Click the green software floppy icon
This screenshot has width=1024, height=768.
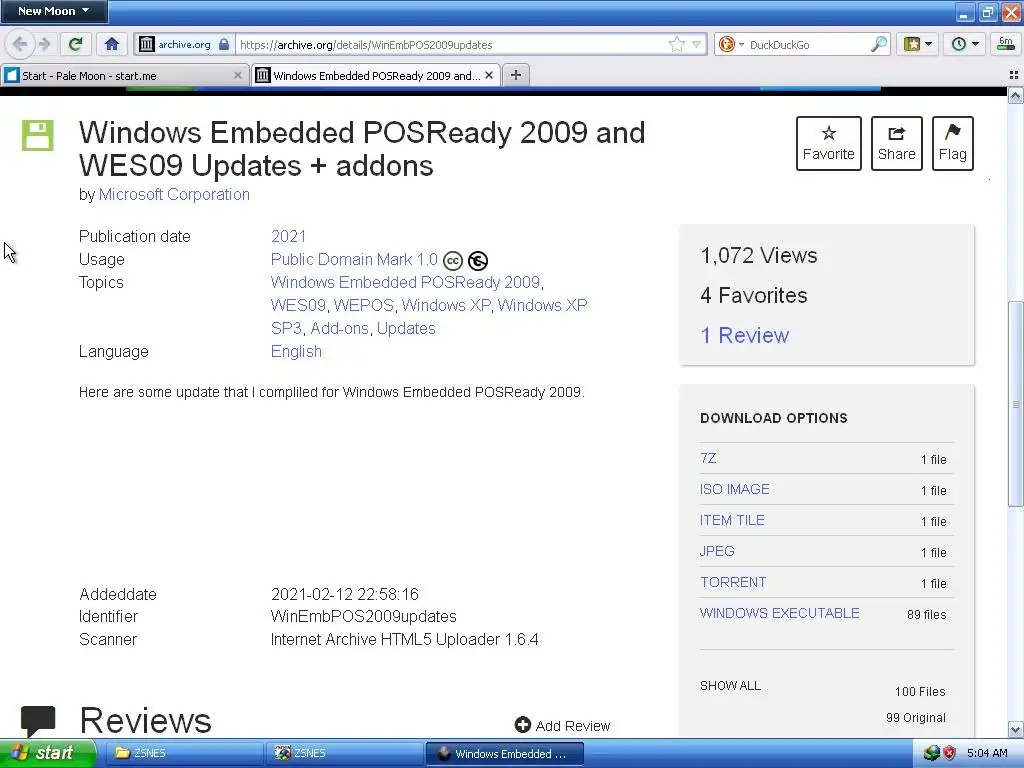click(x=38, y=135)
